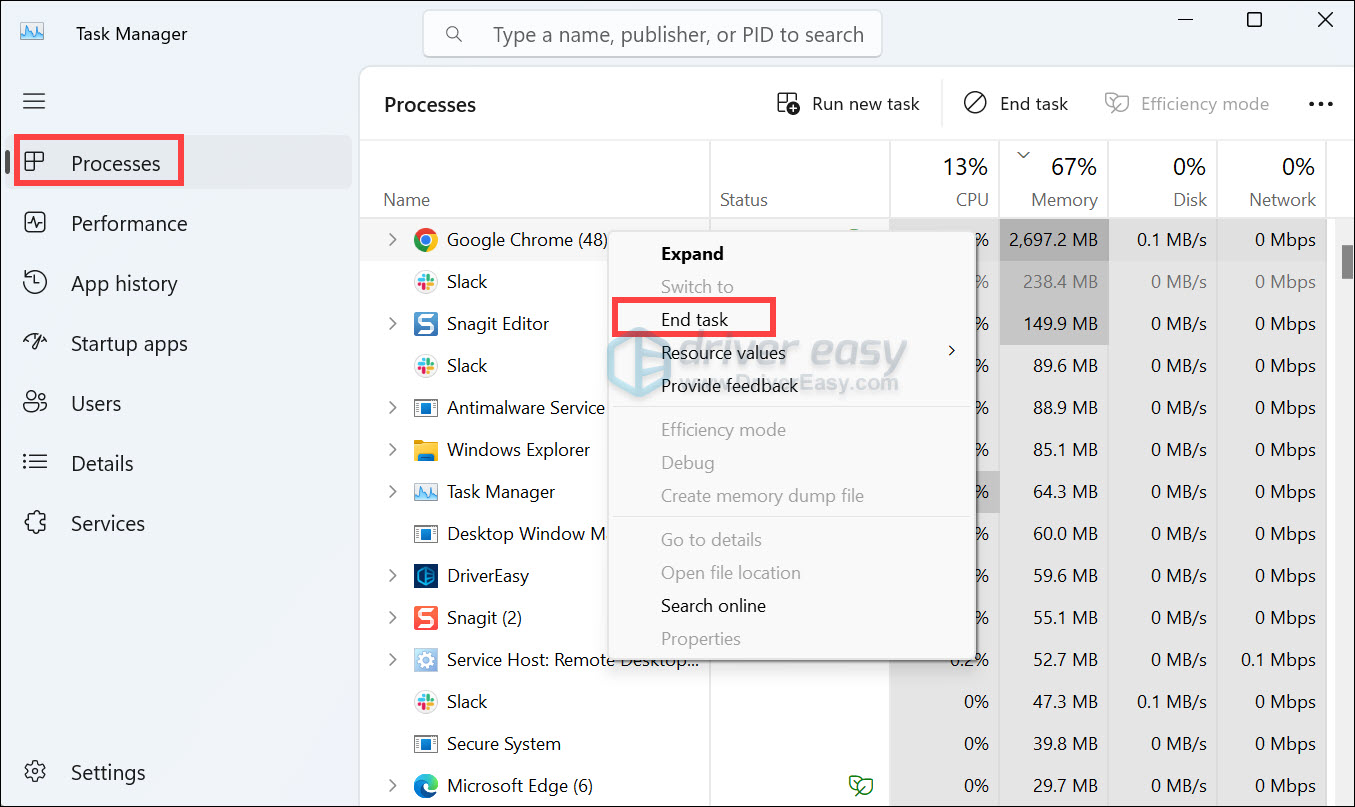Viewport: 1355px width, 807px height.
Task: Click the Microsoft Edge process icon
Action: tap(426, 786)
